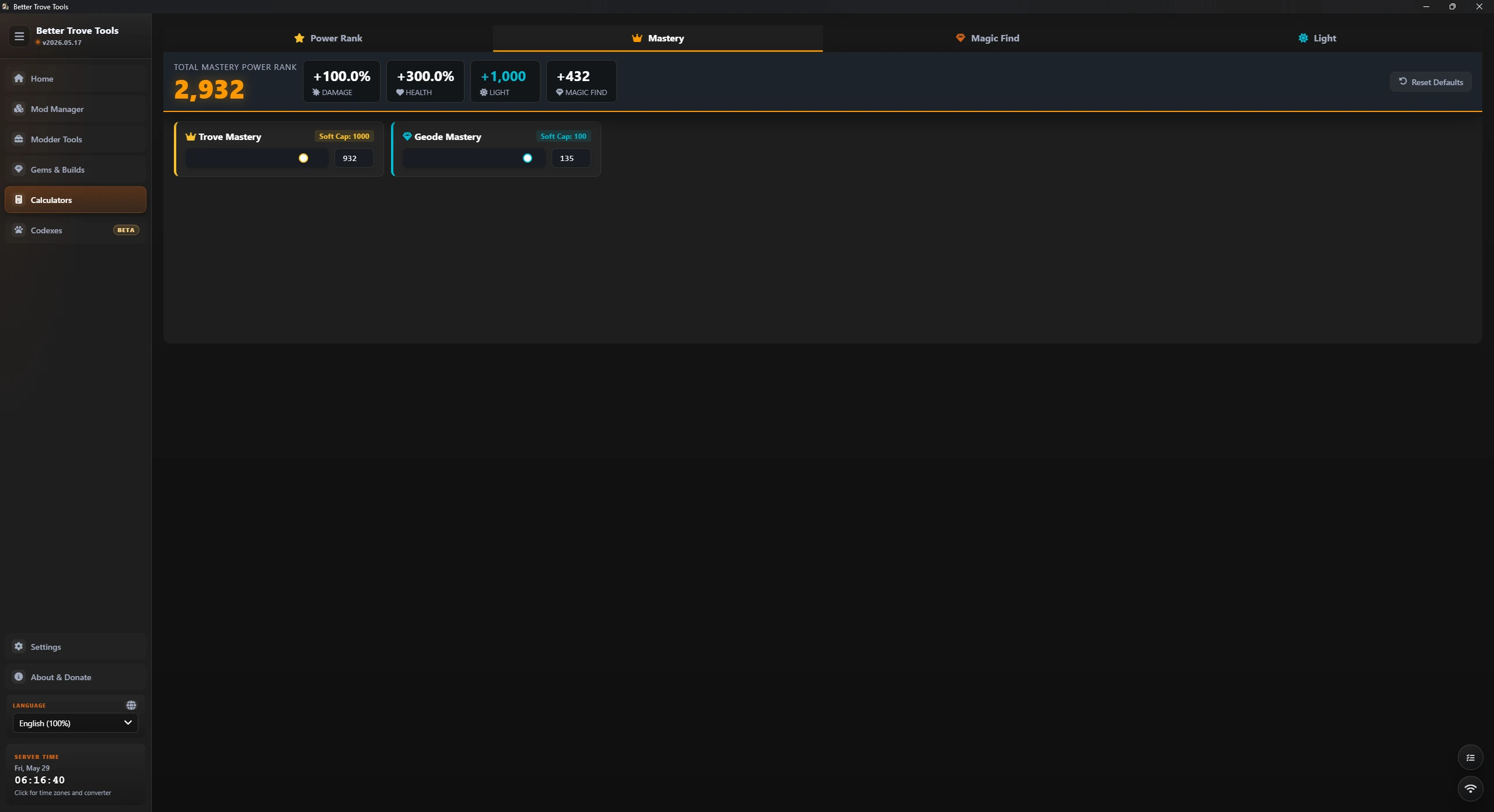
Task: Click the Power Rank star icon
Action: [x=299, y=38]
